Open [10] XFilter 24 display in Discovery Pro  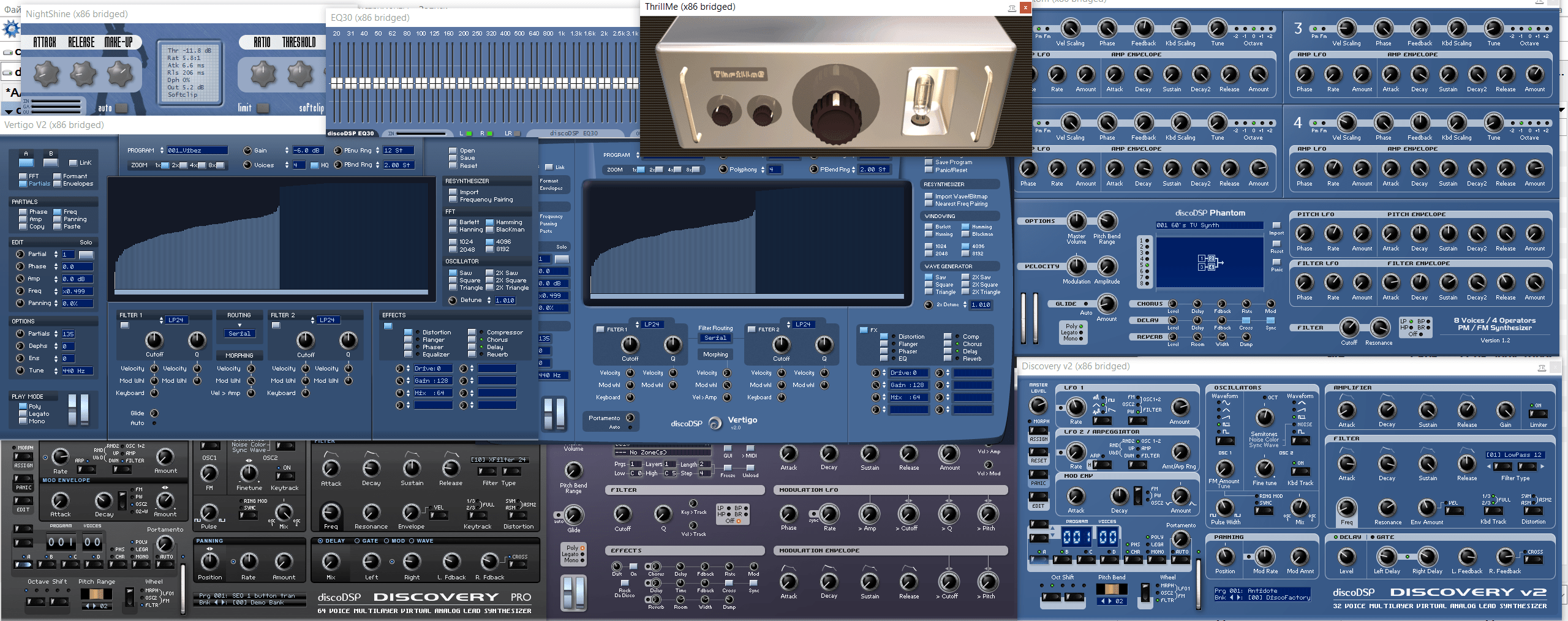pyautogui.click(x=499, y=460)
